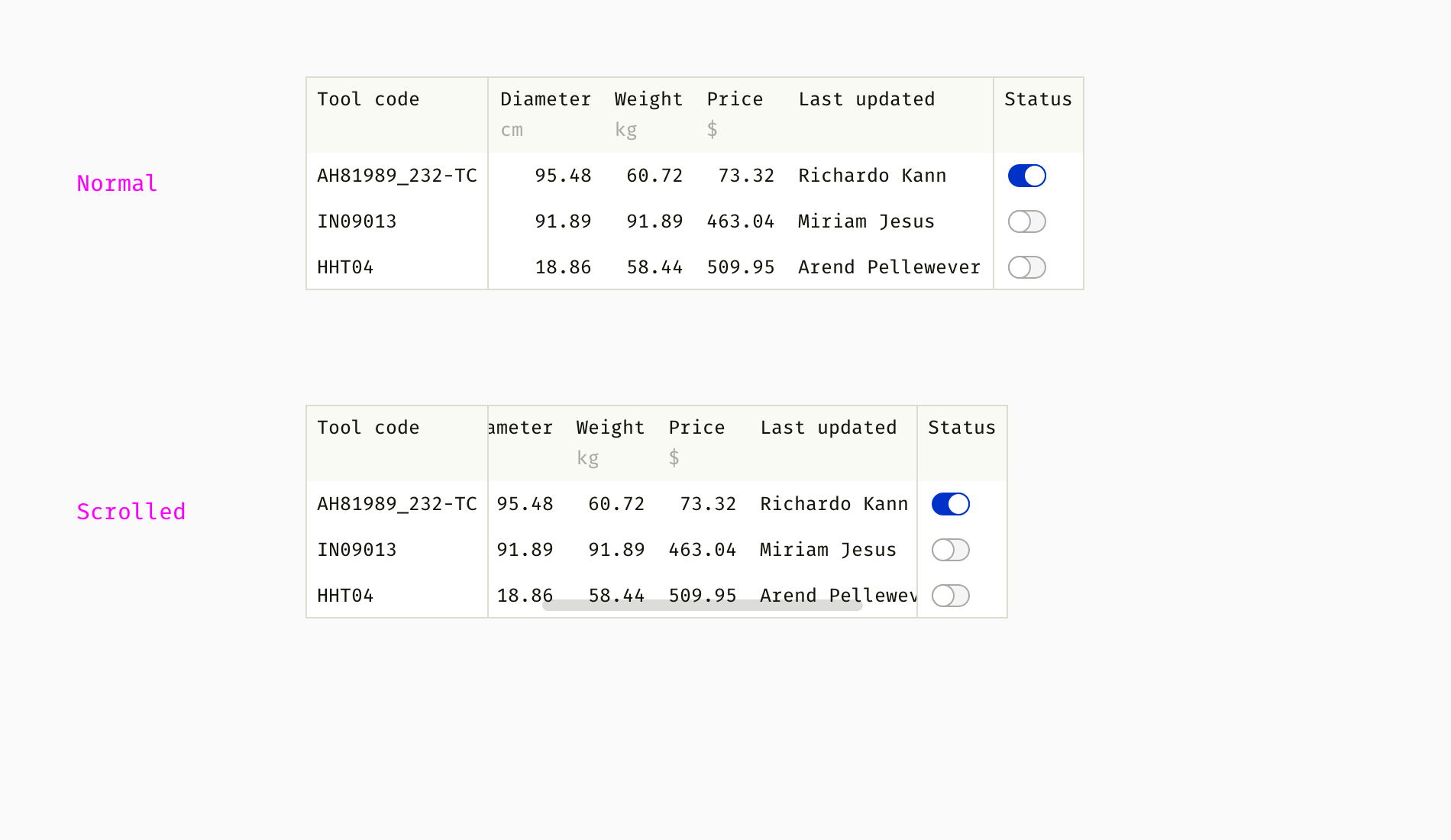
Task: Turn off AH81989_232-TC status in Normal table
Action: coord(1026,176)
